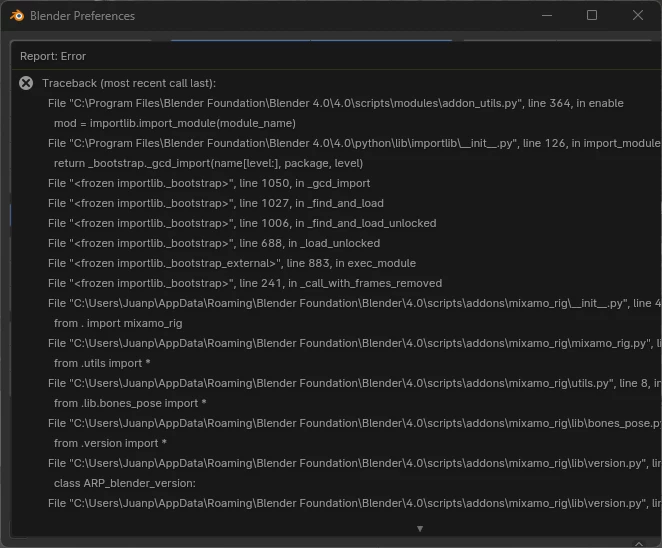Click "from .lib.bones_pose import *" line
The width and height of the screenshot is (662, 548).
pyautogui.click(x=130, y=404)
